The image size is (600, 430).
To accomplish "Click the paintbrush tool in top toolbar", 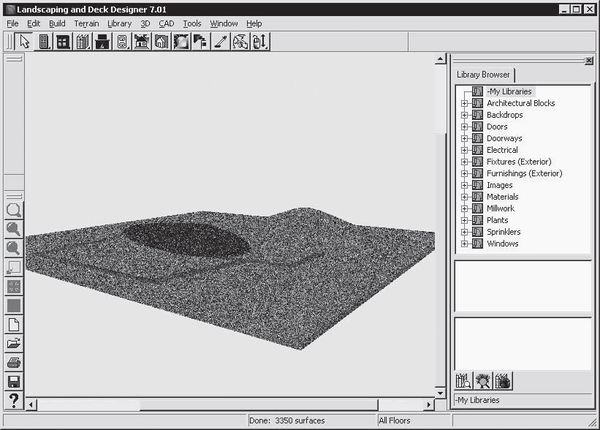I will pyautogui.click(x=221, y=42).
